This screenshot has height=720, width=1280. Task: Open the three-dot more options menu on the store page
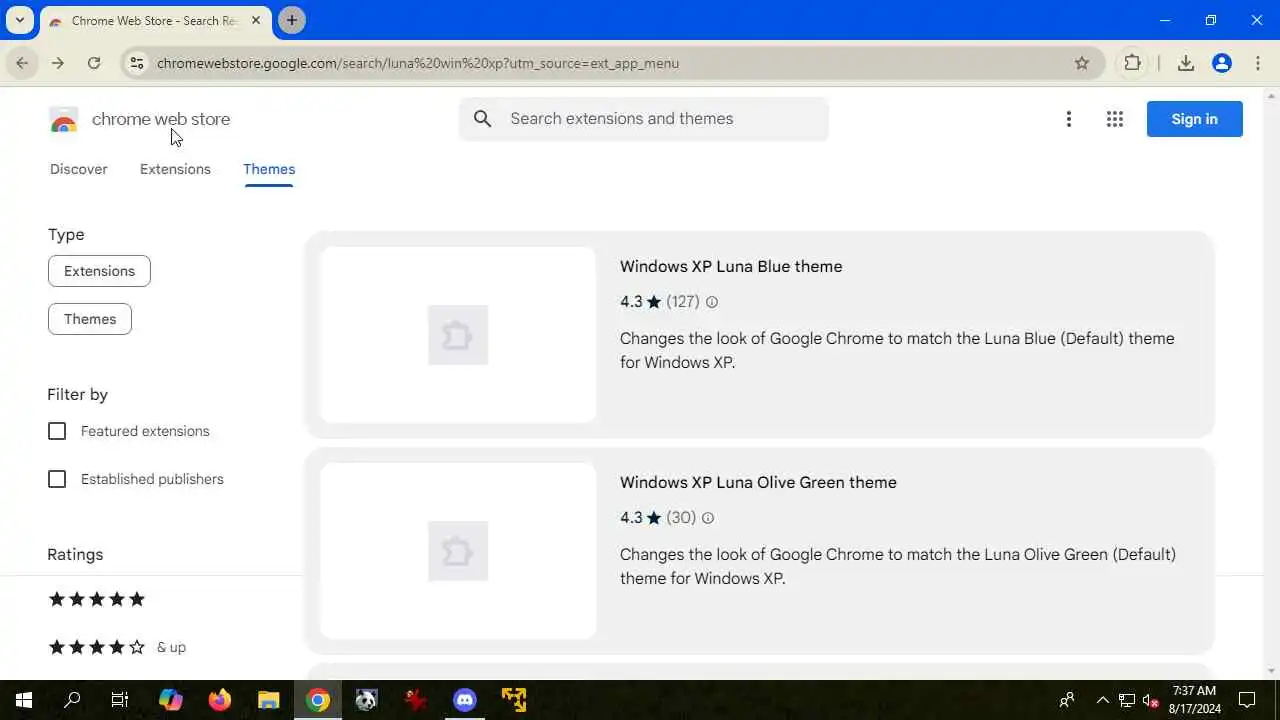pos(1069,119)
